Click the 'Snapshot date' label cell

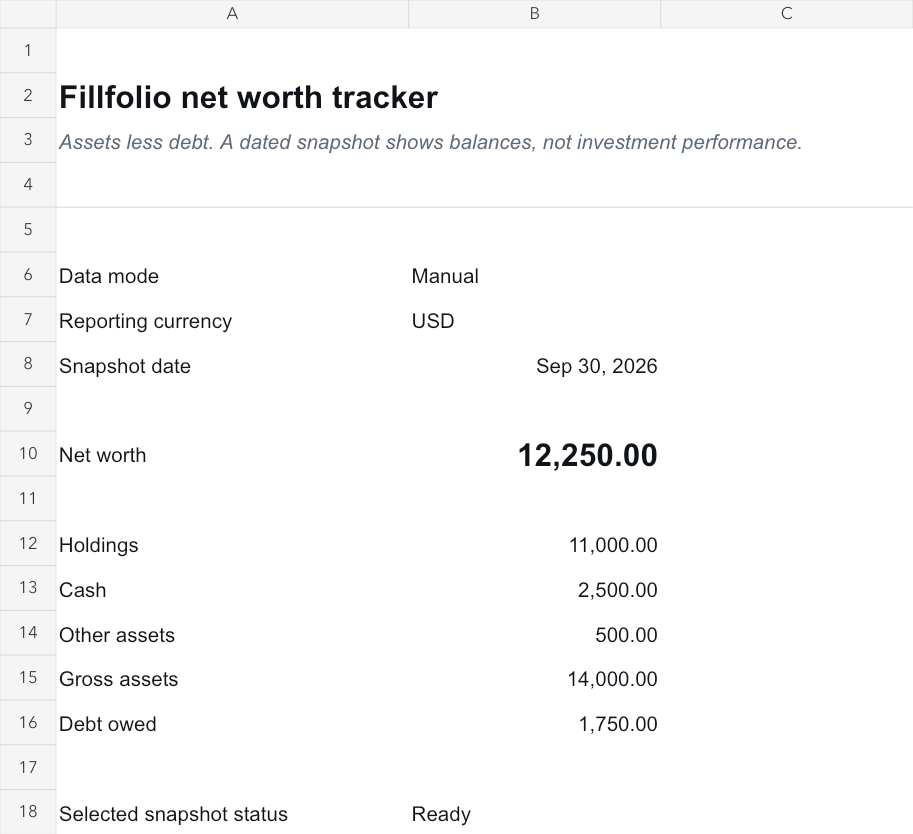coord(232,364)
